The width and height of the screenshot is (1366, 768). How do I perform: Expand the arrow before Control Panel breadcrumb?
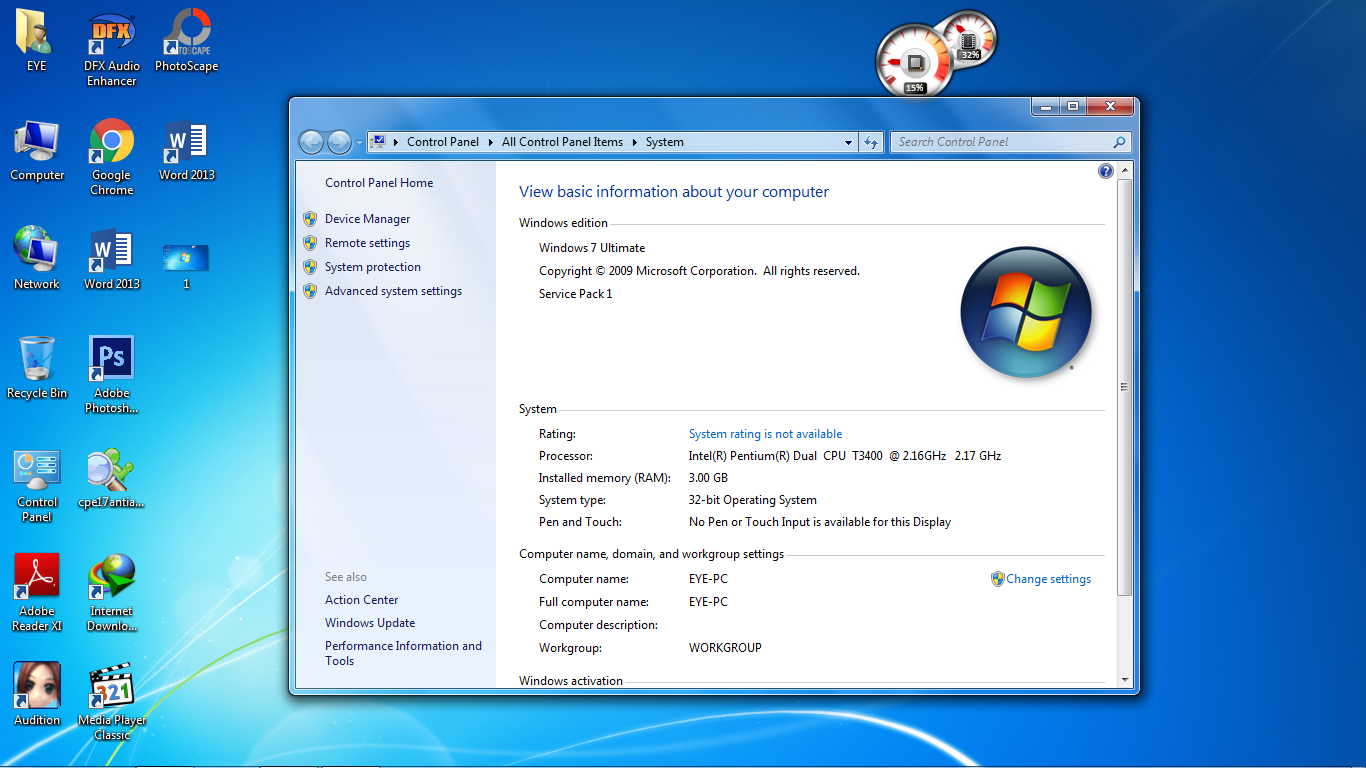click(396, 142)
